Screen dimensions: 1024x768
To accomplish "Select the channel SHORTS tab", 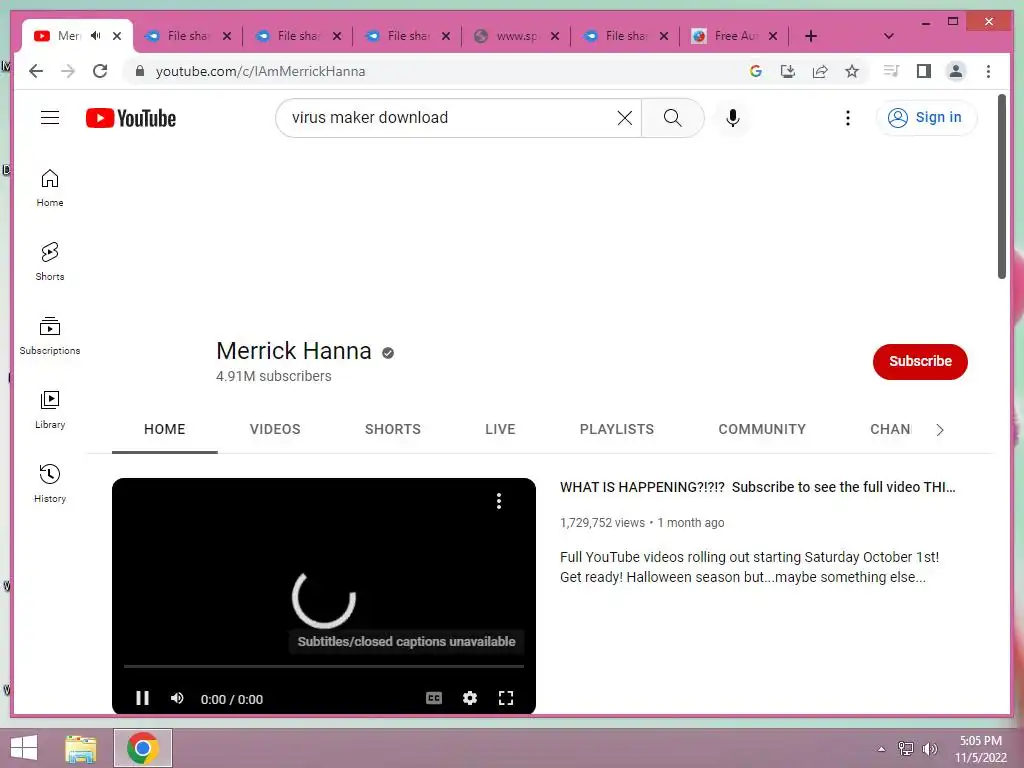I will point(392,429).
